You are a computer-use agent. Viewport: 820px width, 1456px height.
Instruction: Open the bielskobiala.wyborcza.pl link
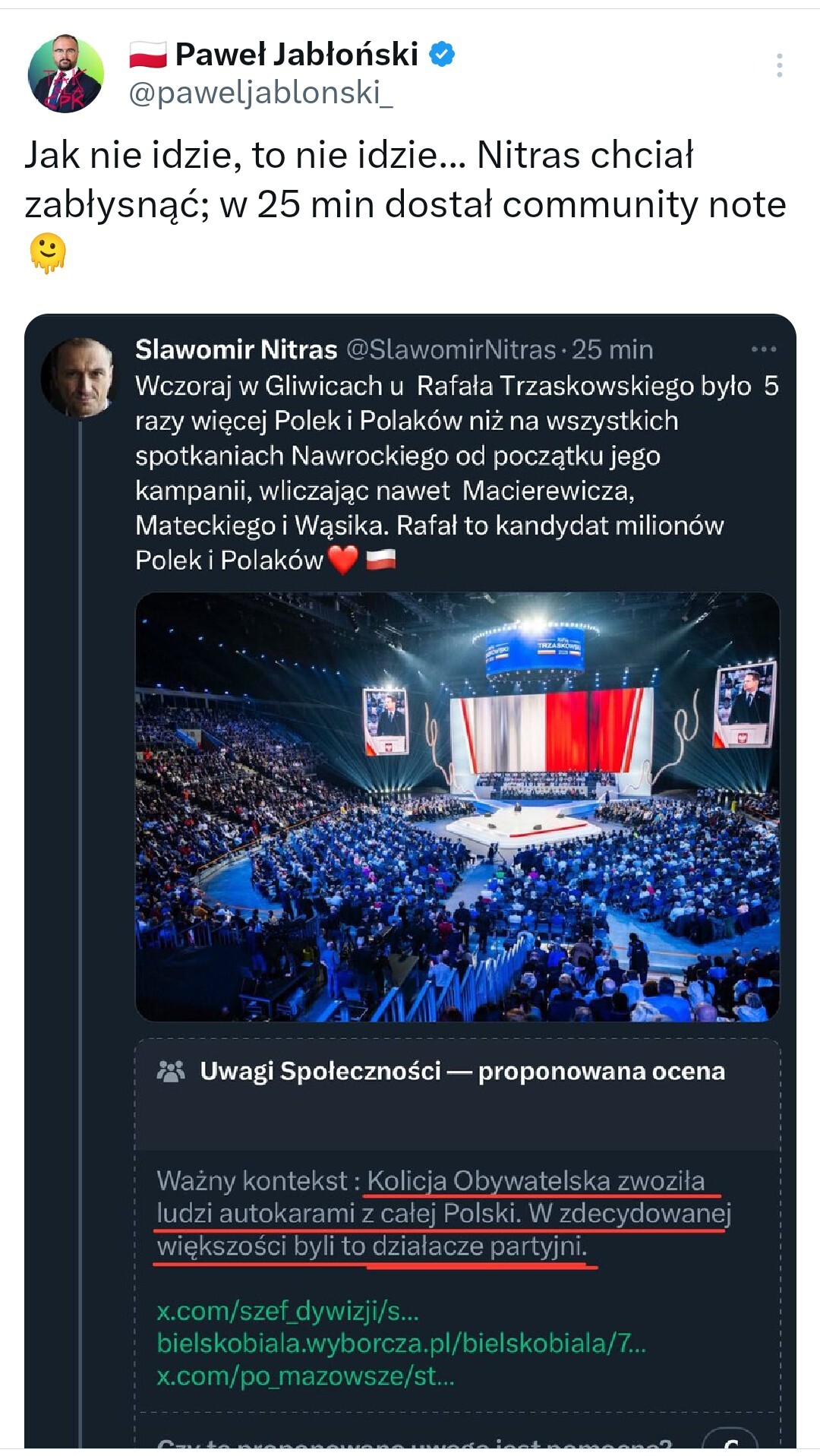point(401,1343)
